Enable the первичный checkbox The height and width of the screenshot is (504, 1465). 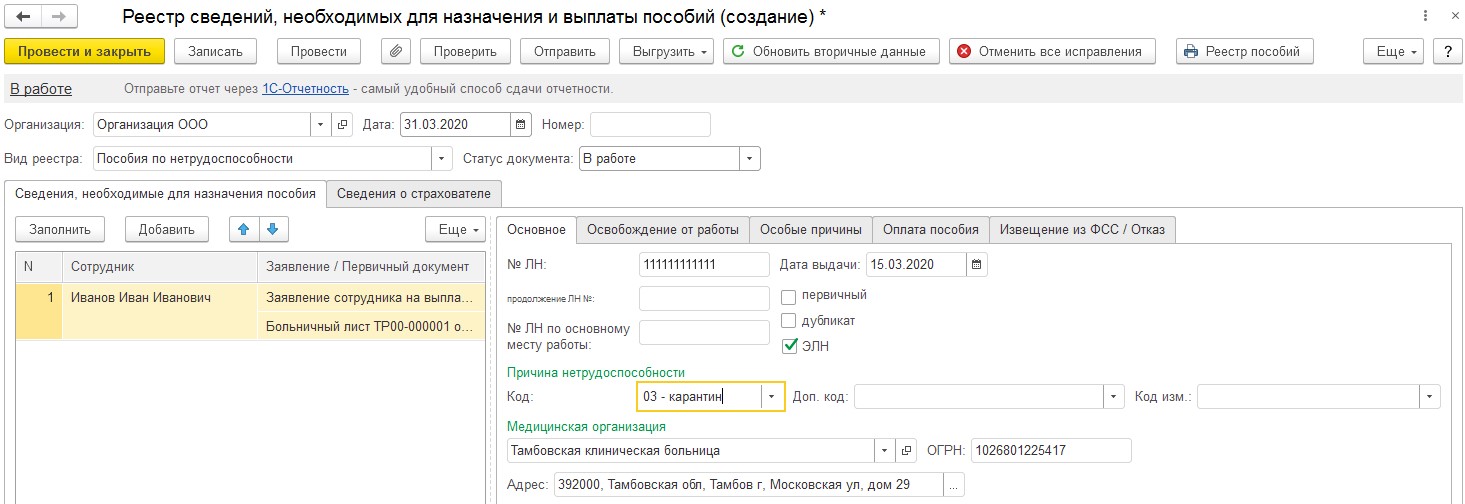[x=789, y=296]
